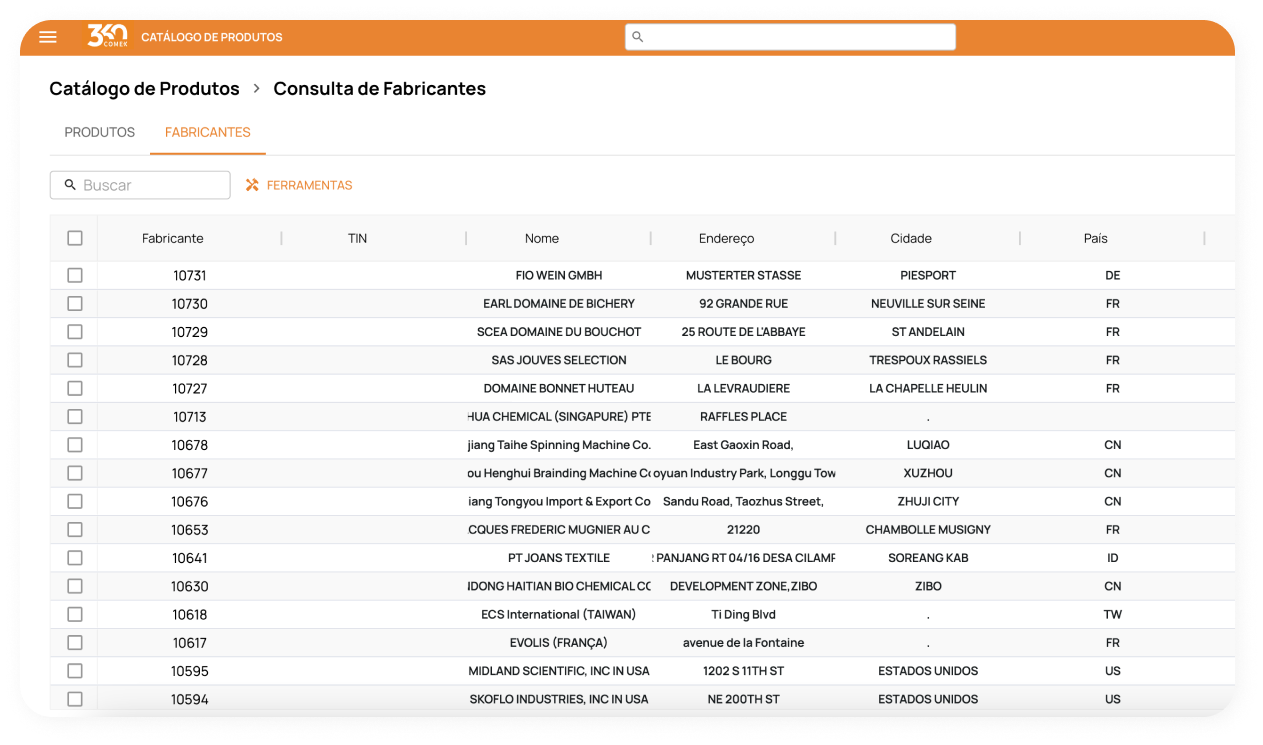Switch to the Produtos tab

coord(100,132)
